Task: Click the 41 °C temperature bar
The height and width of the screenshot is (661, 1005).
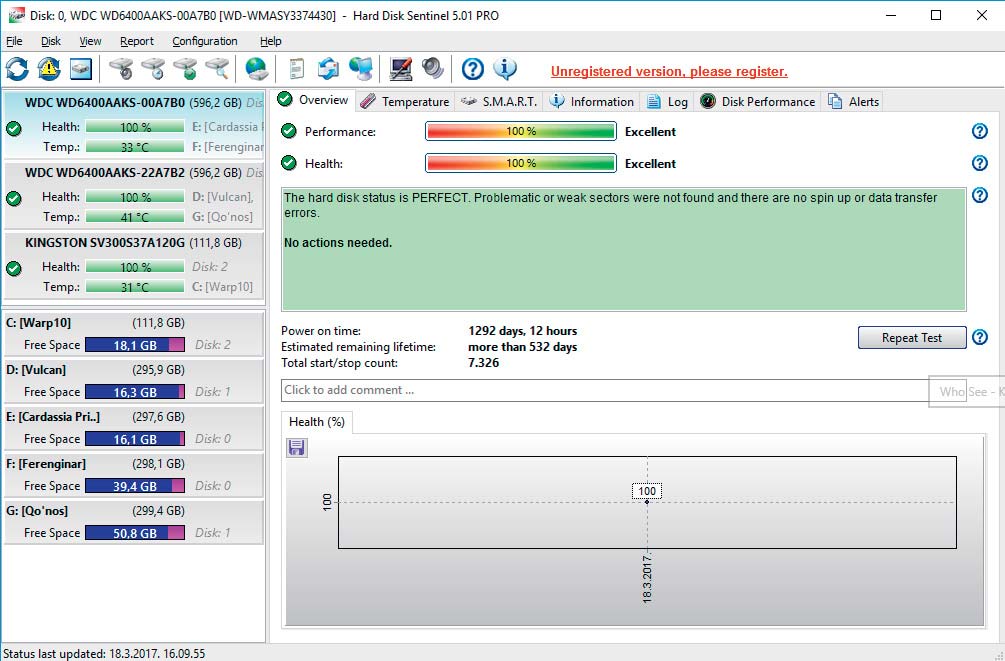Action: 135,217
